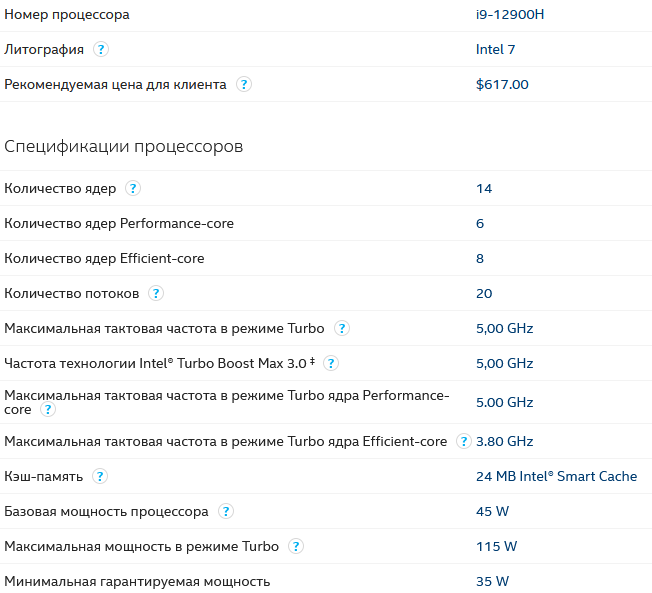
Task: Click the 'Спецификации процессоров' section heading
Action: [124, 147]
